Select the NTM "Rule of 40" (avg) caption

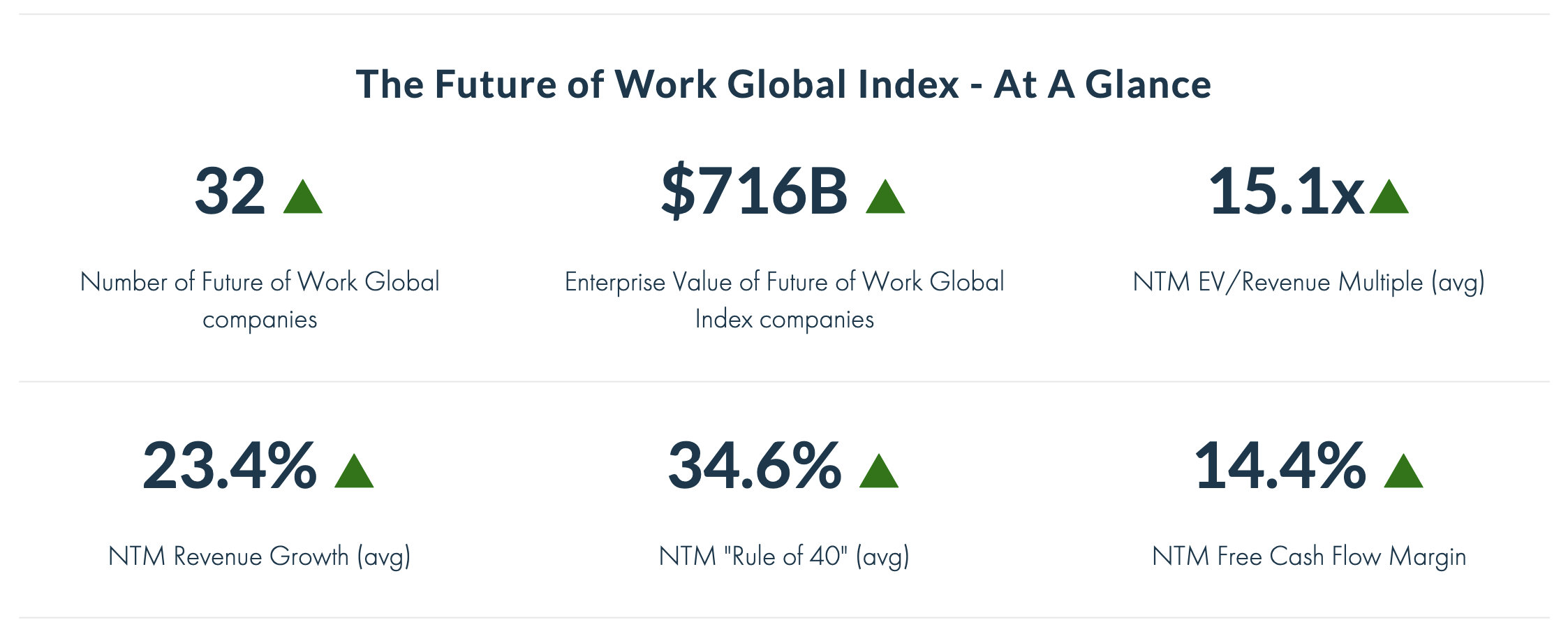pos(784,556)
